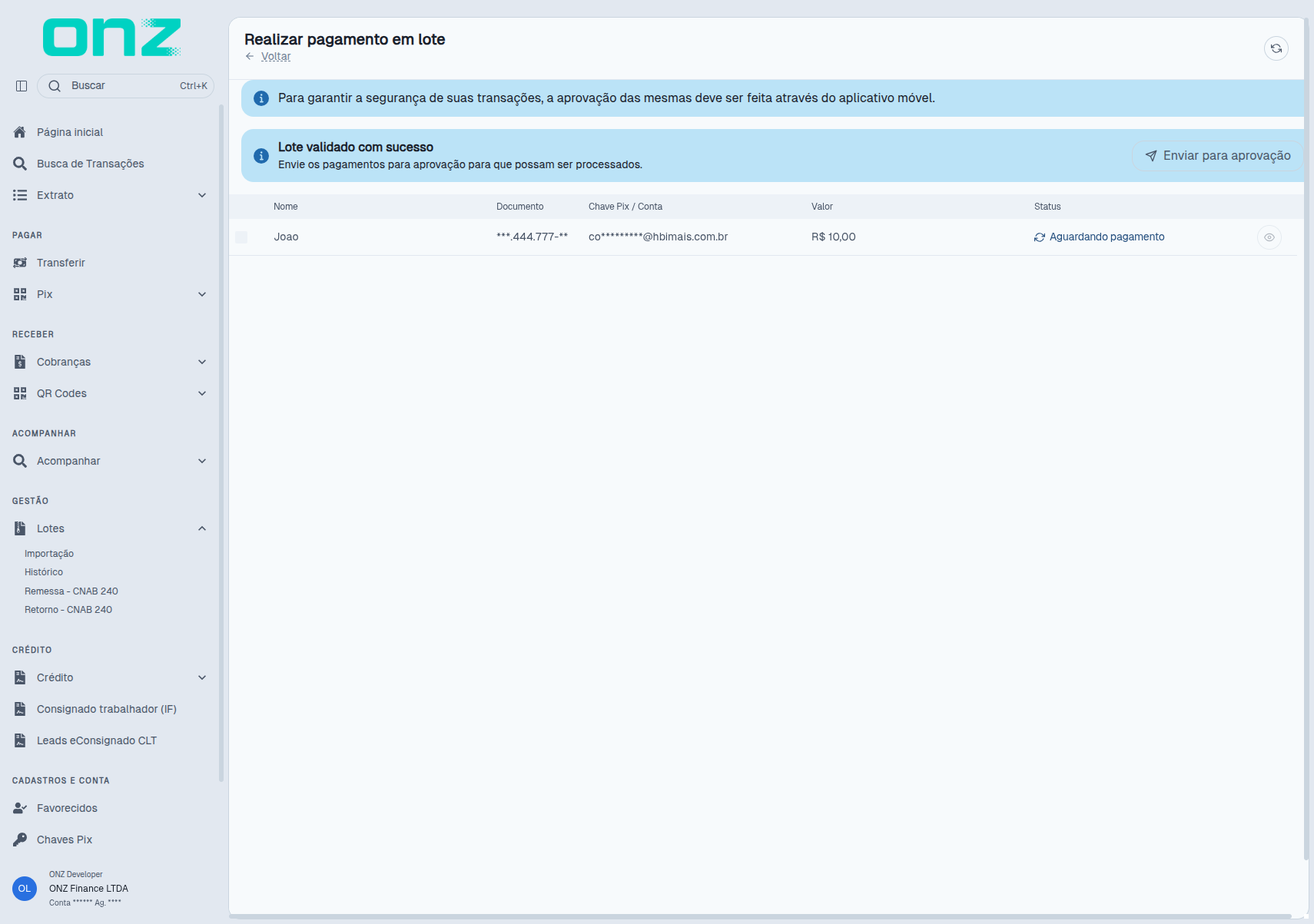Click the Cobranças invoice icon
Viewport: 1314px width, 924px height.
click(20, 362)
